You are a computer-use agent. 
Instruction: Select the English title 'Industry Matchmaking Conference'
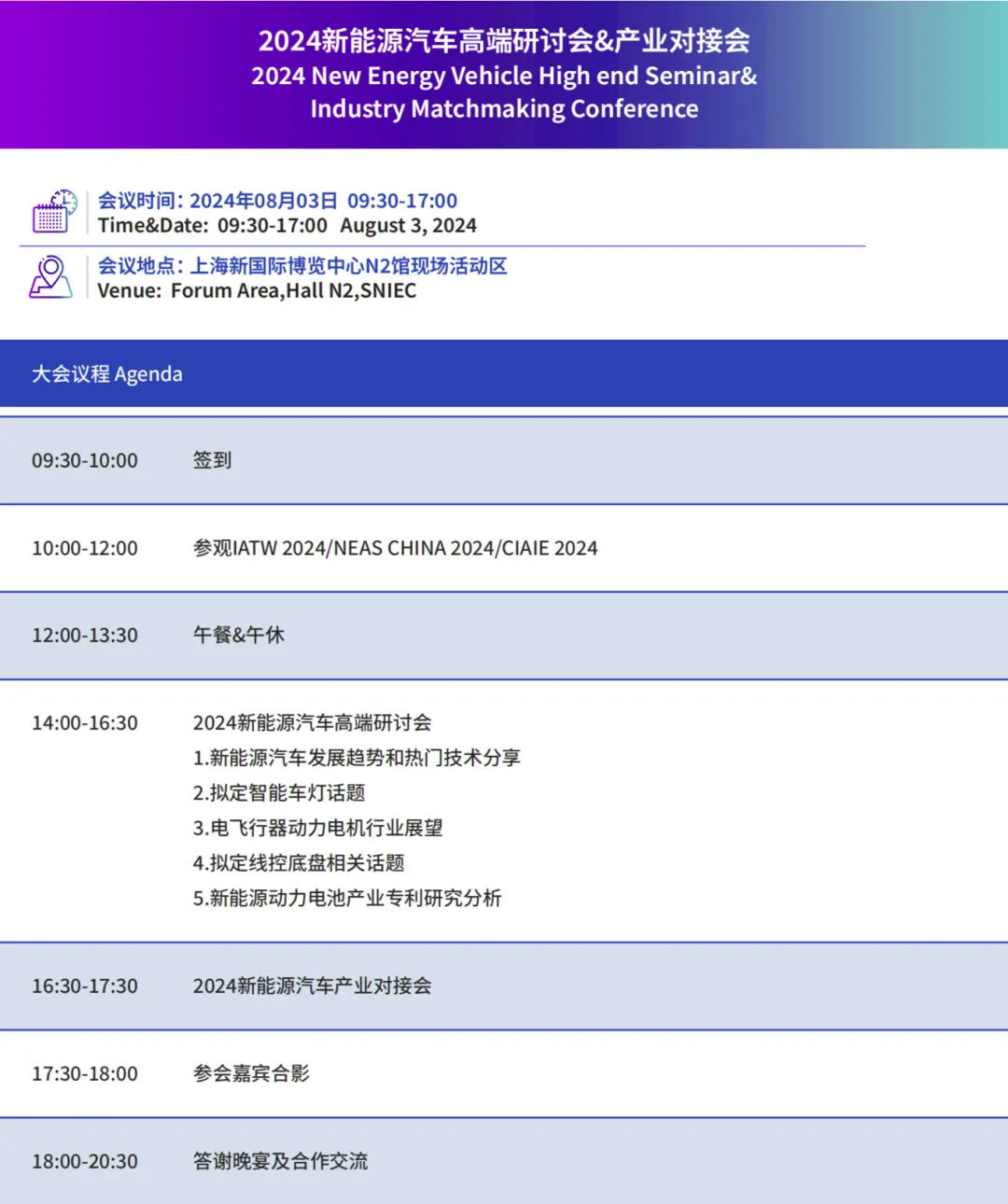click(x=504, y=109)
